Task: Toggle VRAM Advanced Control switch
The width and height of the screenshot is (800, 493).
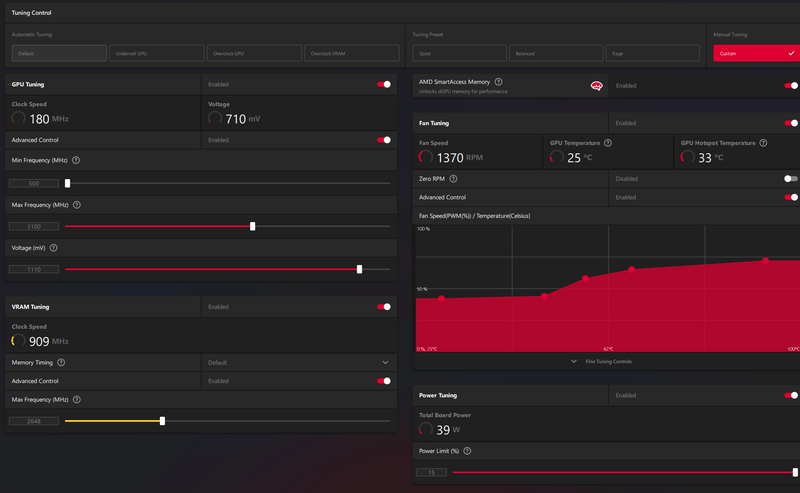Action: coord(384,381)
